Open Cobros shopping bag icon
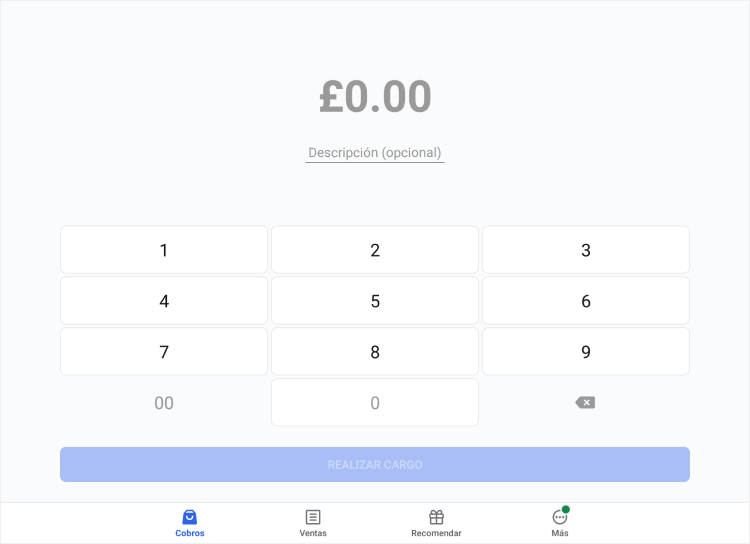This screenshot has height=544, width=750. 190,517
